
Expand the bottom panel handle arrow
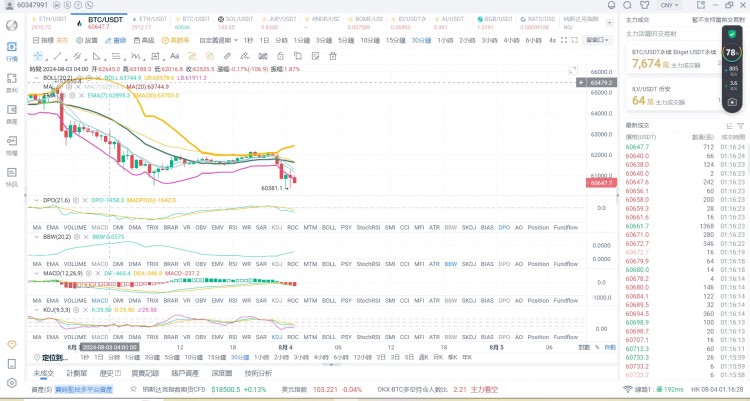click(x=331, y=365)
